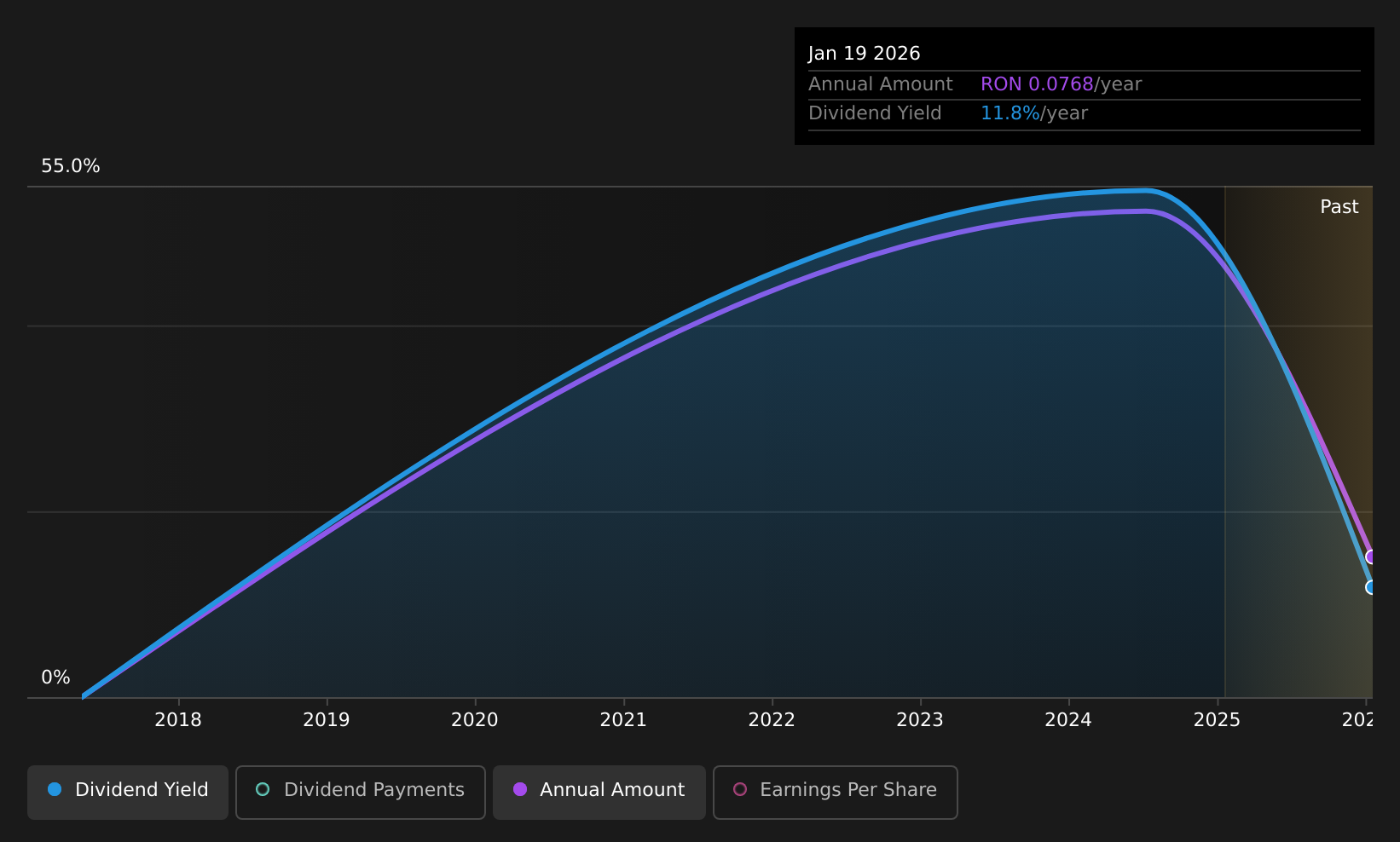
Task: Enable the Earnings Per Share series
Action: [x=835, y=792]
